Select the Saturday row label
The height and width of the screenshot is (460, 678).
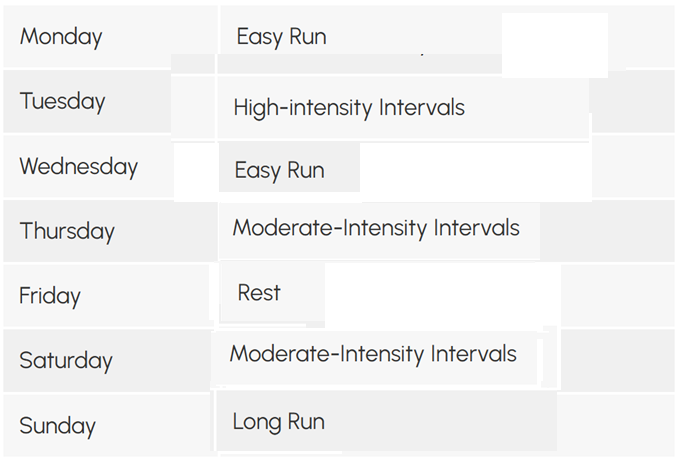66,361
